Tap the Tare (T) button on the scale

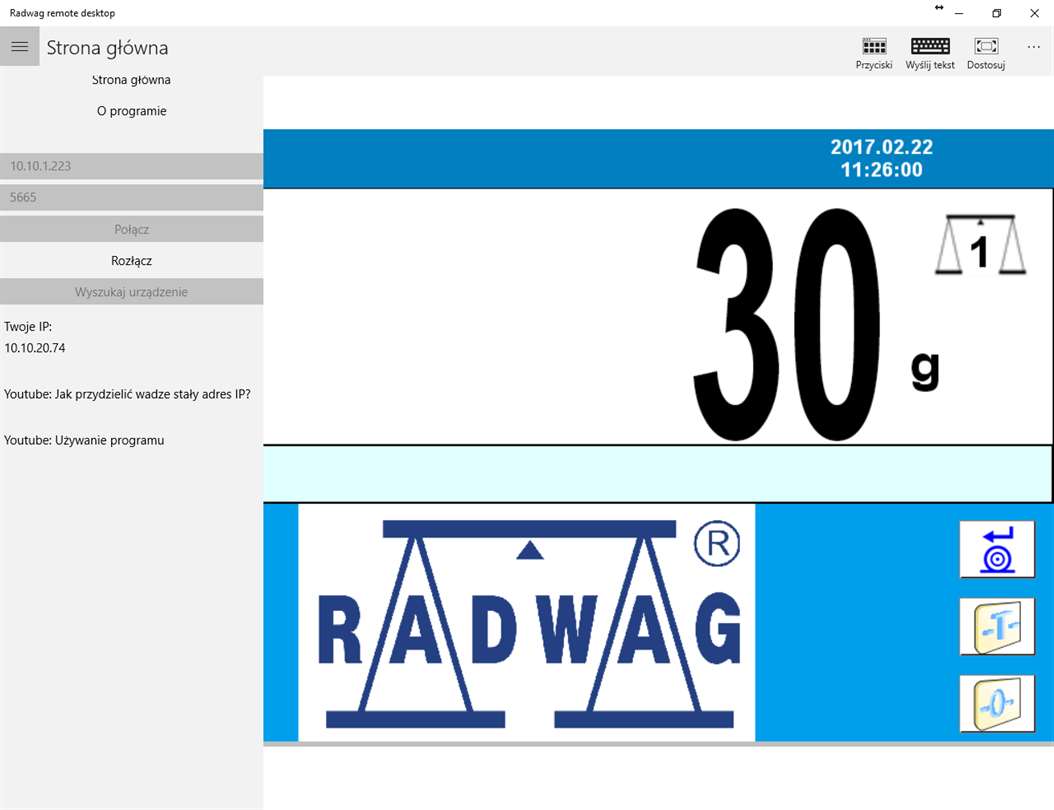pos(997,626)
